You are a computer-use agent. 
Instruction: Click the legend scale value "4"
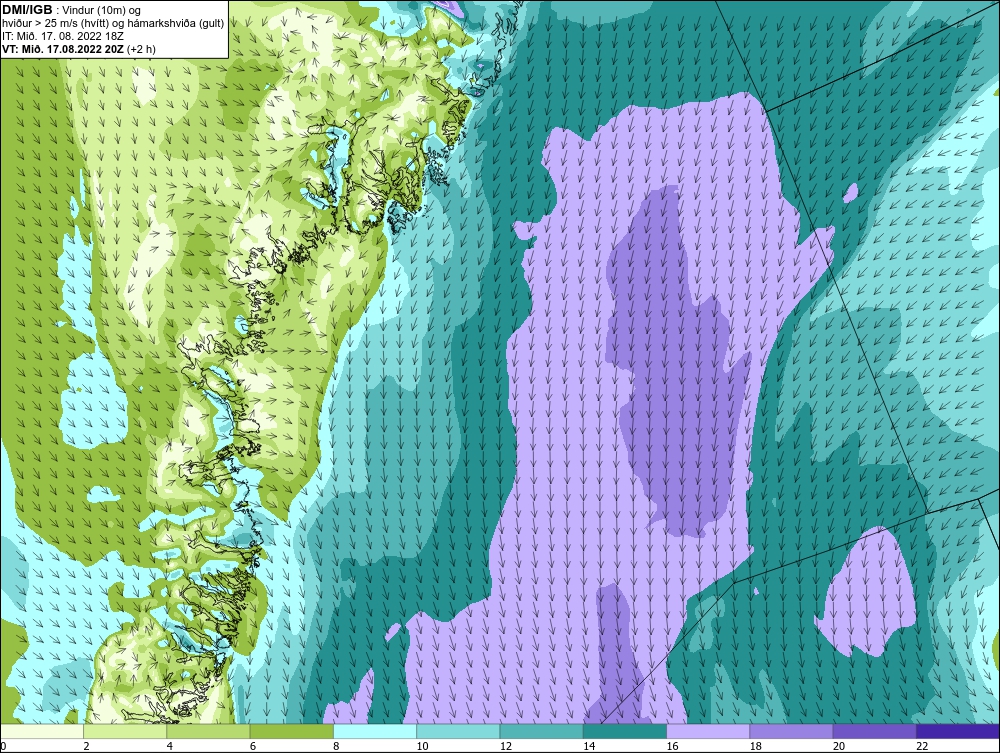click(170, 747)
